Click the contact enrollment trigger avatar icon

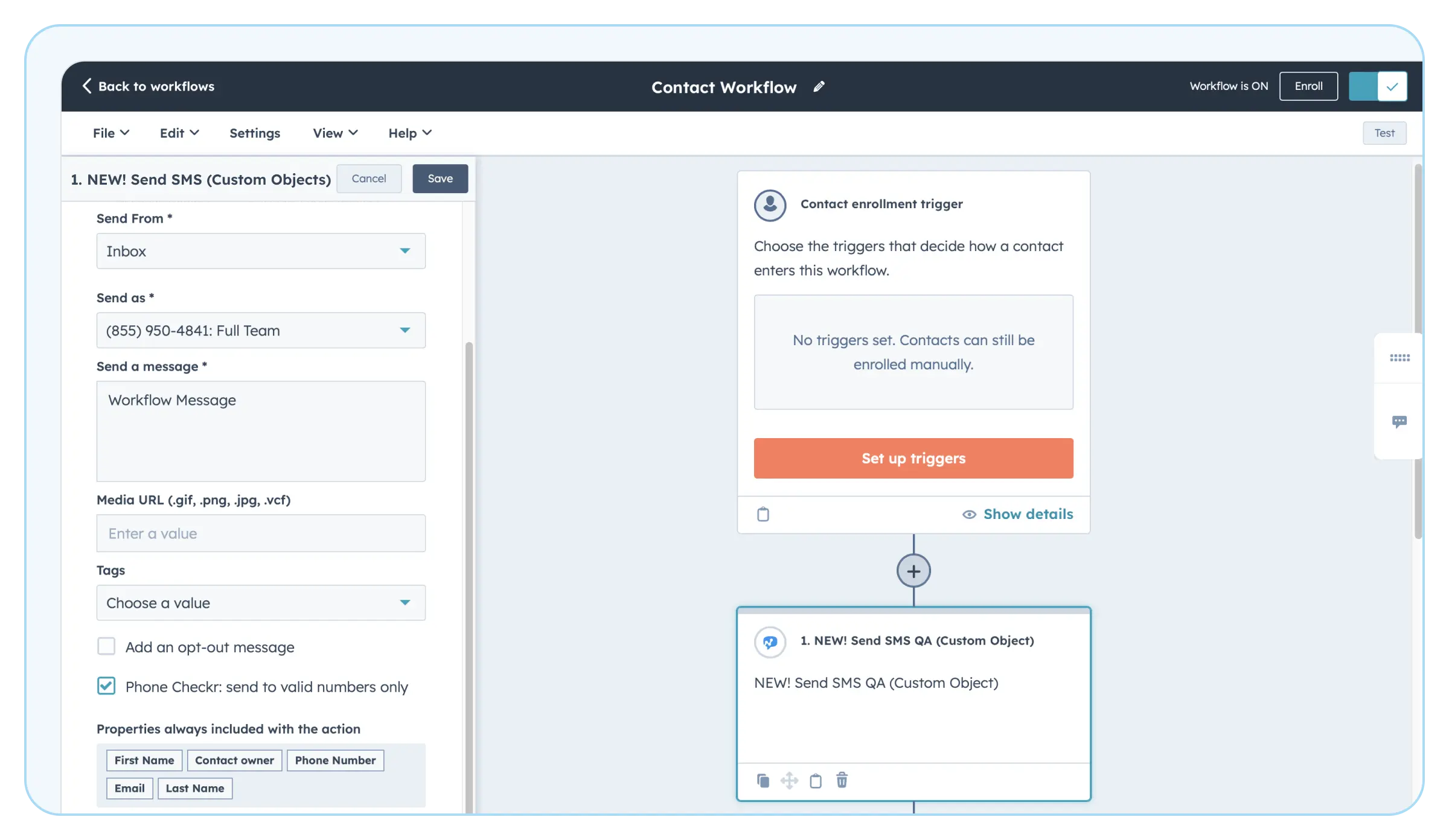[770, 205]
